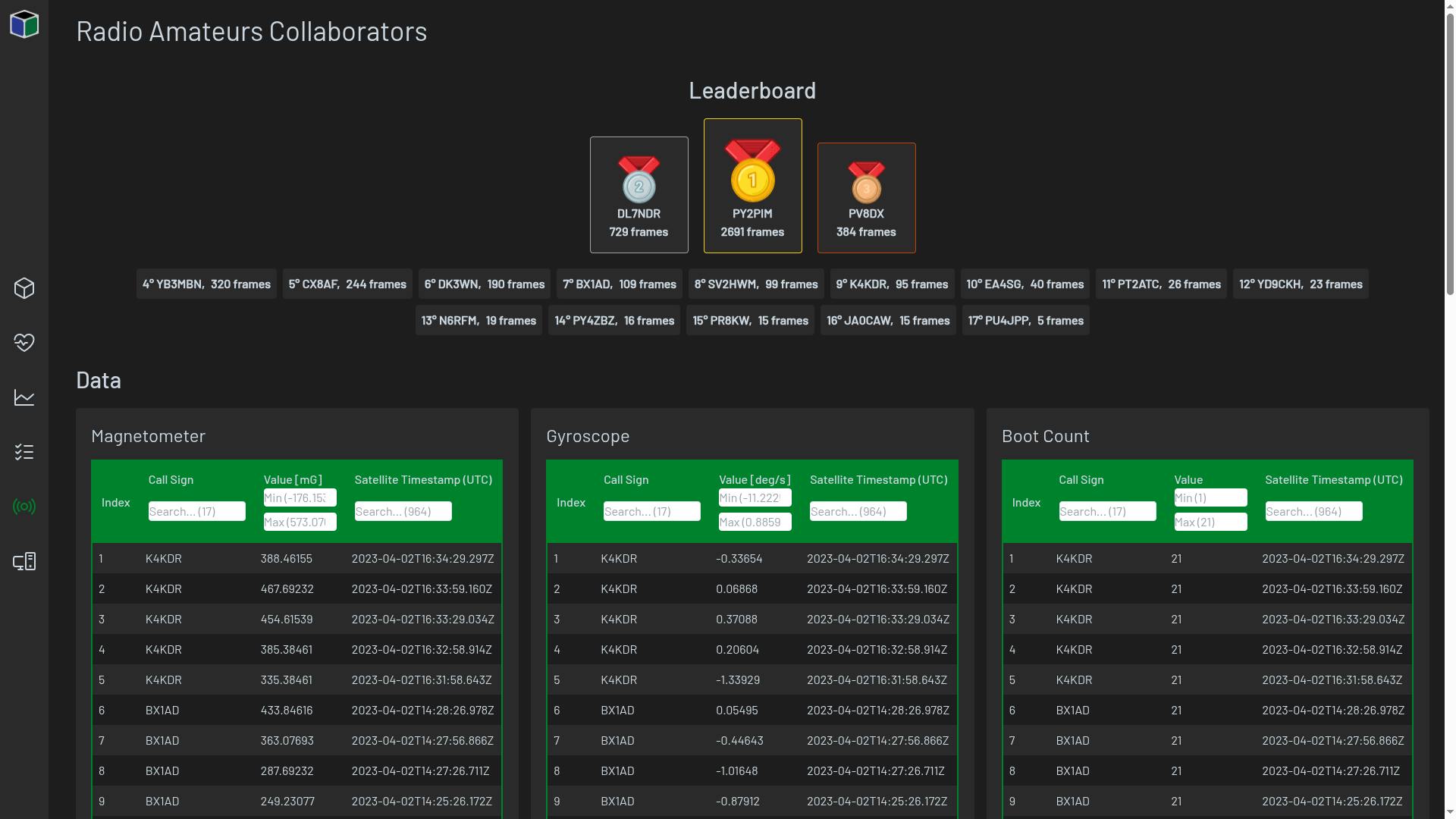The width and height of the screenshot is (1456, 819).
Task: Click Gyroscope Max value filter field
Action: (755, 522)
